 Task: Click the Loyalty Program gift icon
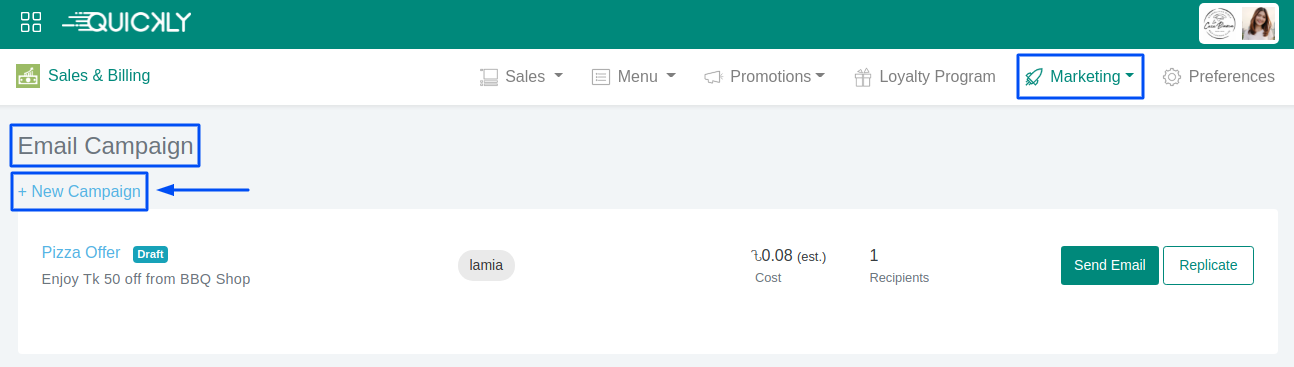pos(863,77)
